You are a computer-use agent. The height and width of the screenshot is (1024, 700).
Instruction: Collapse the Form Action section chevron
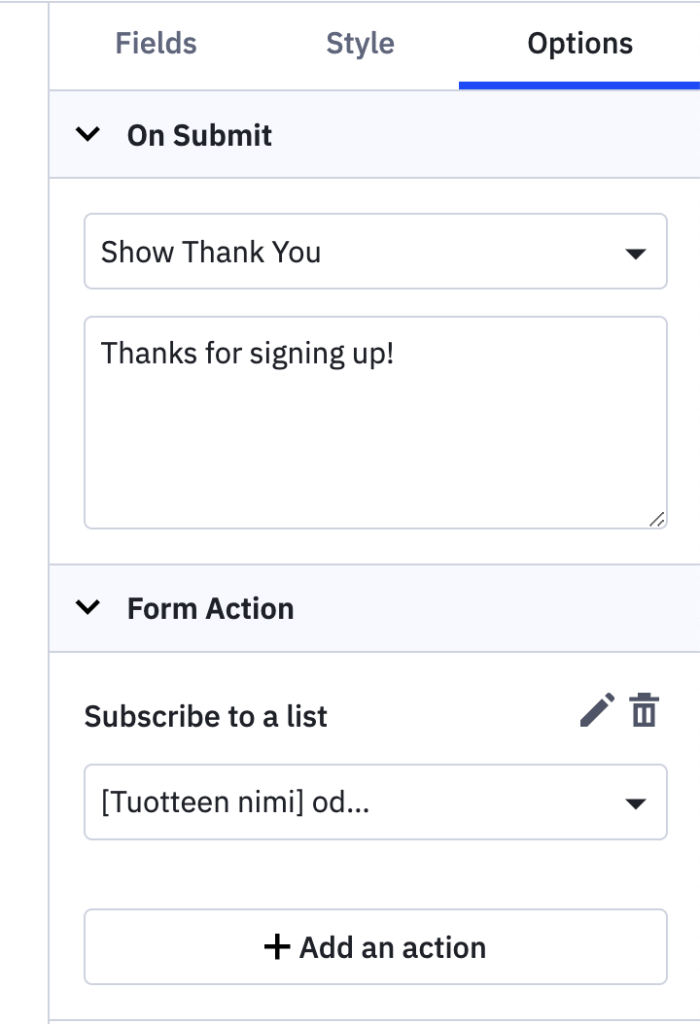89,608
